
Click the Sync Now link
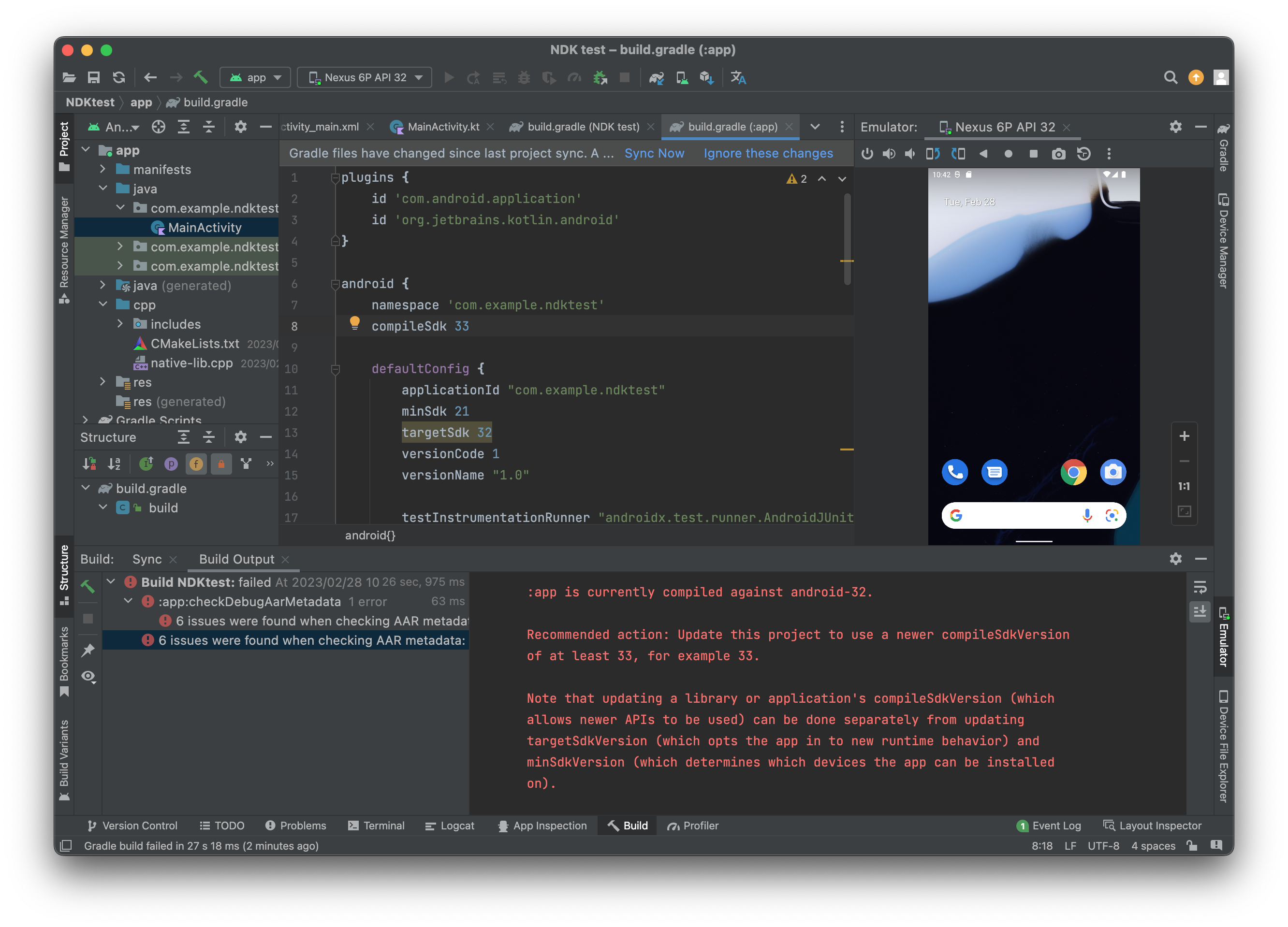pyautogui.click(x=654, y=153)
